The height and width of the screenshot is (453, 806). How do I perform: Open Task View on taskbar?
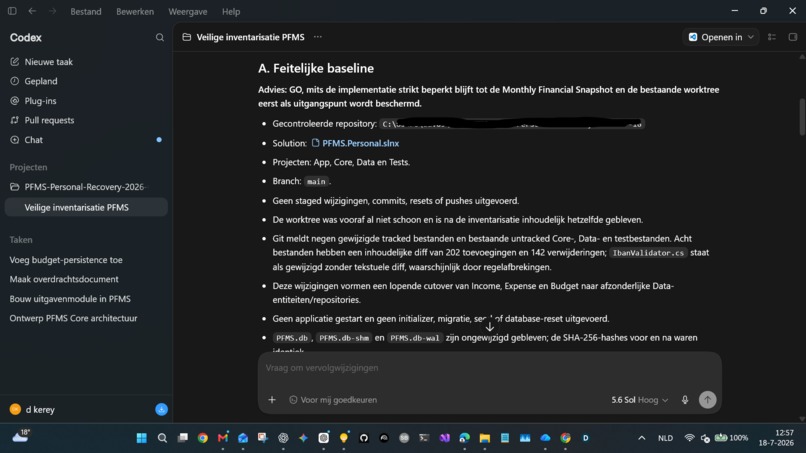182,438
